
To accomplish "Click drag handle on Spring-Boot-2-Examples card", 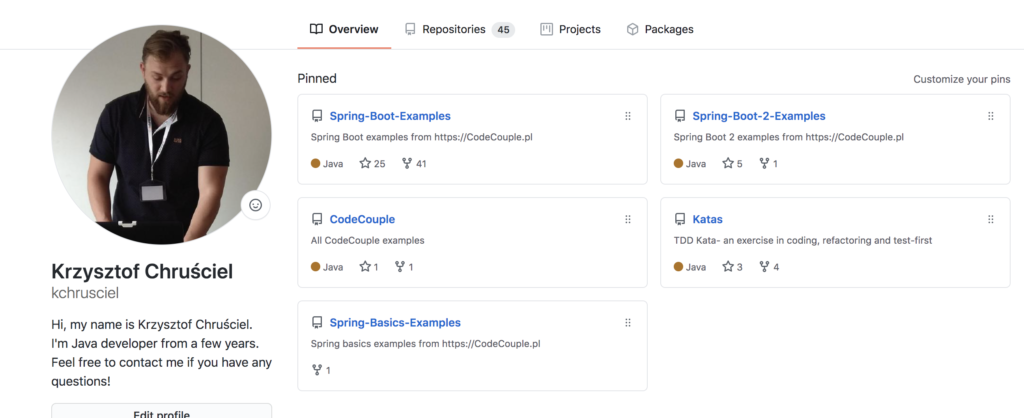I will (991, 116).
